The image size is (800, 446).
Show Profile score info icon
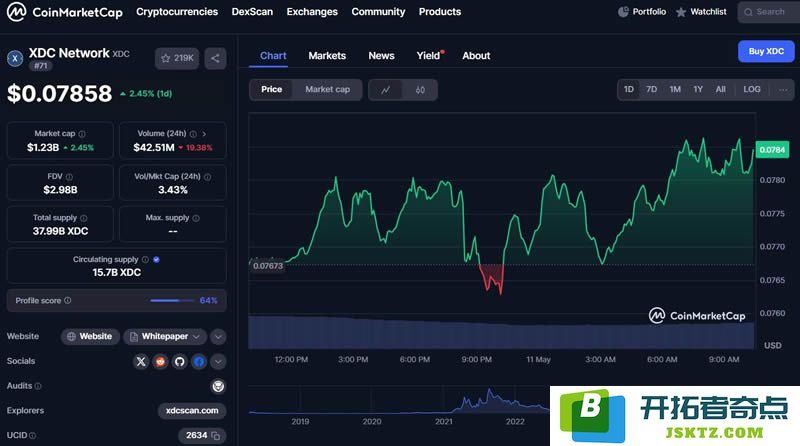click(68, 301)
